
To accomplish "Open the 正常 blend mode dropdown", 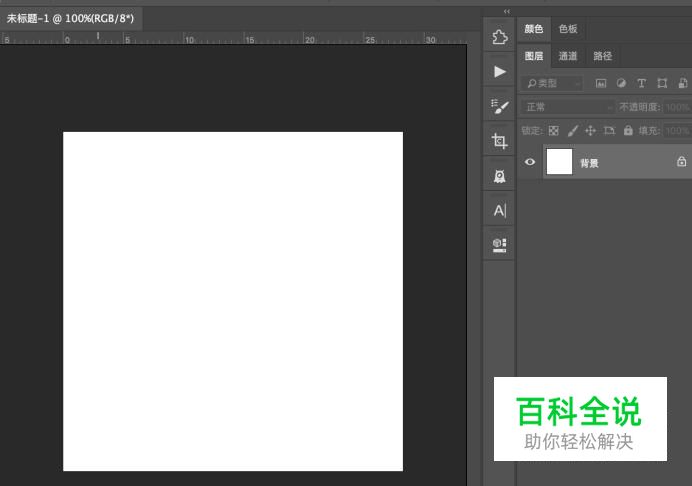I will 568,107.
